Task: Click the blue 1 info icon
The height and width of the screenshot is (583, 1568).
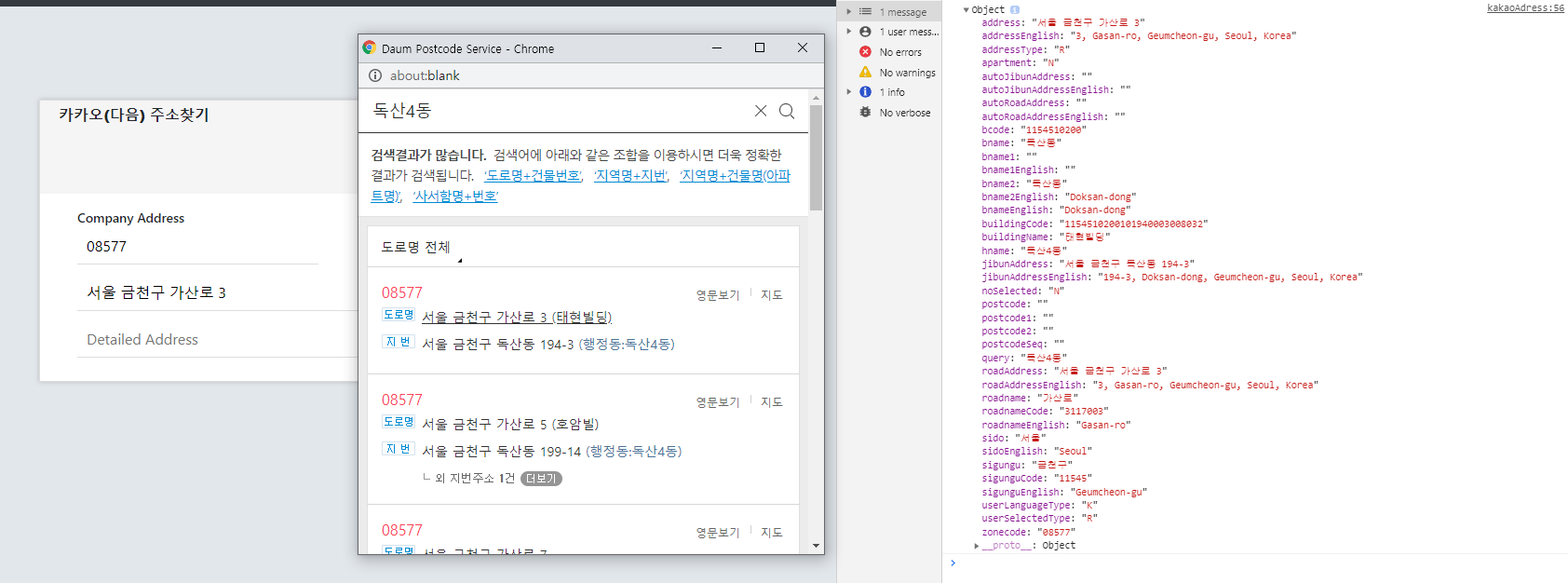Action: click(865, 92)
